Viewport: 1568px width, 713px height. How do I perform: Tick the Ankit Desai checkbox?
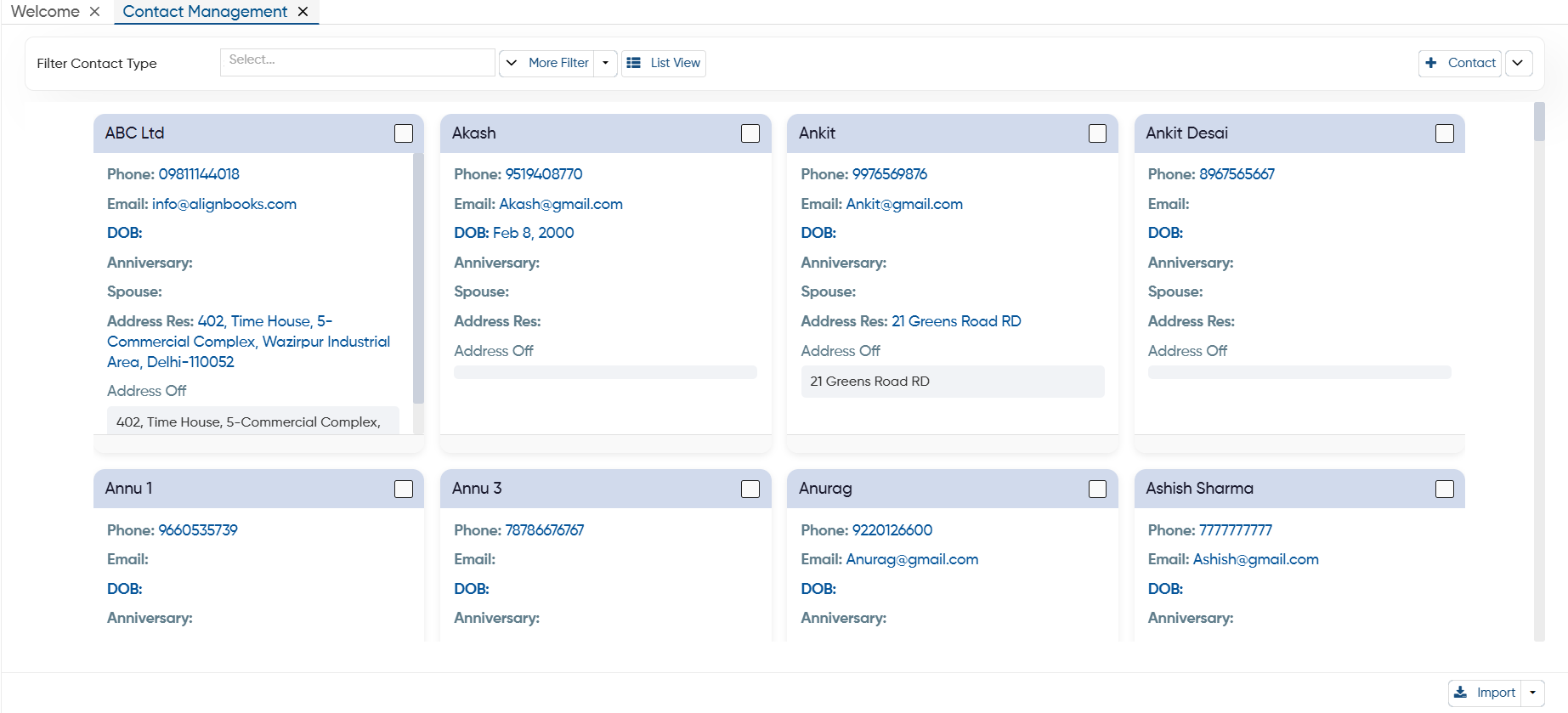1445,133
